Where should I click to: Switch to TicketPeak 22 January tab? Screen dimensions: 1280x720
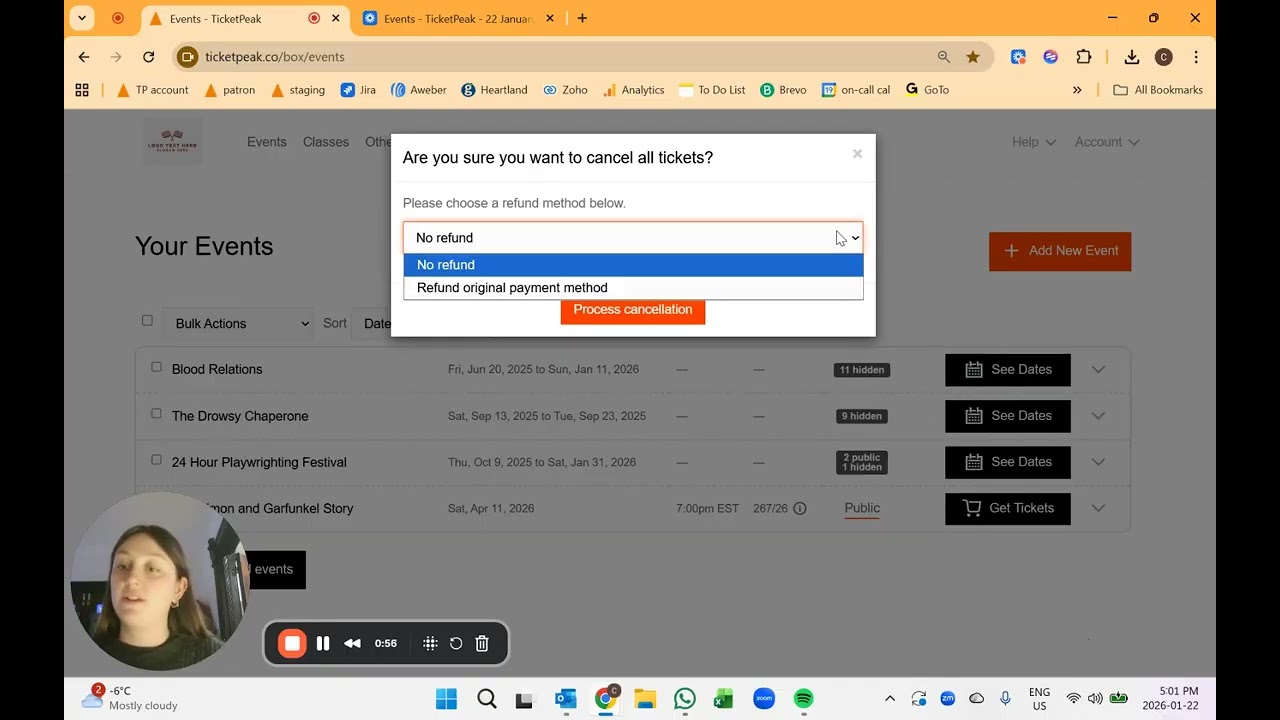pyautogui.click(x=458, y=19)
